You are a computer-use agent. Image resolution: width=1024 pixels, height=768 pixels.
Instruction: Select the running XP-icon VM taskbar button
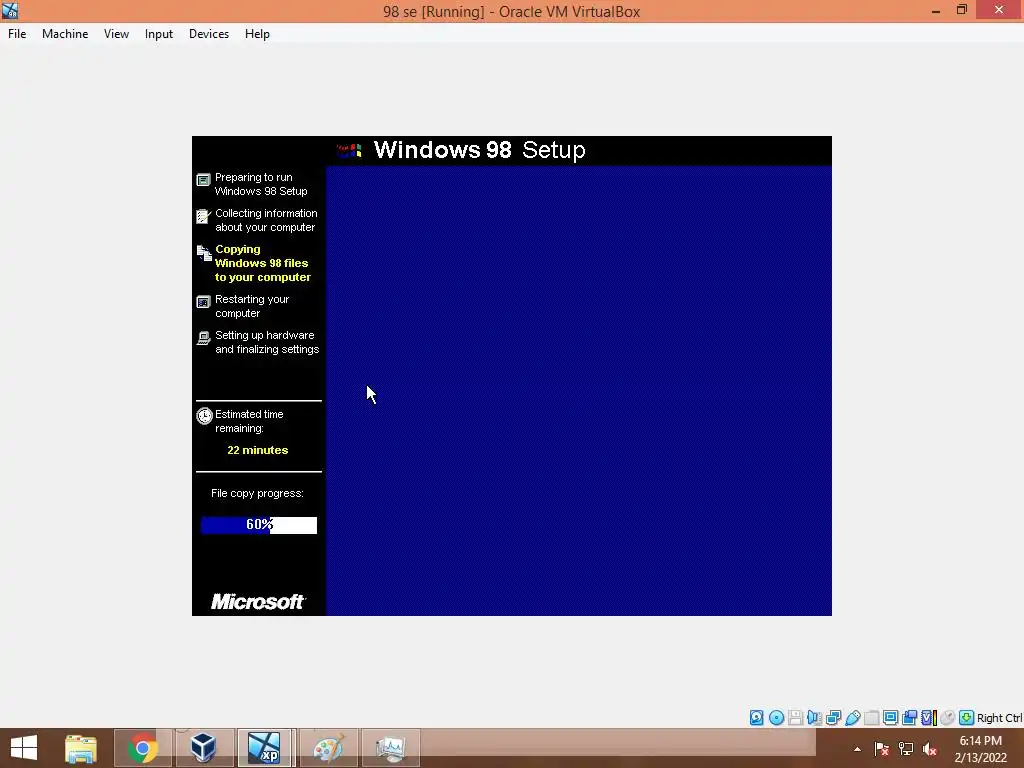point(265,748)
